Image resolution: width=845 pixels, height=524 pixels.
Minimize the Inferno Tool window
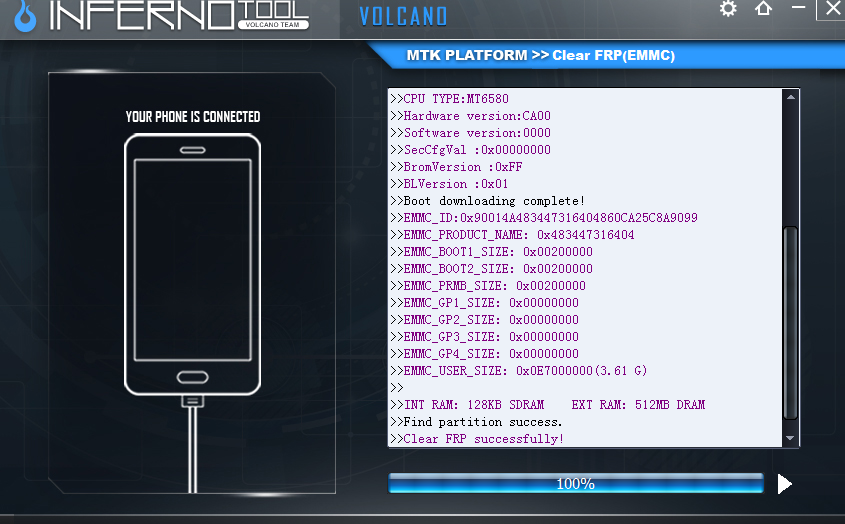tap(798, 9)
